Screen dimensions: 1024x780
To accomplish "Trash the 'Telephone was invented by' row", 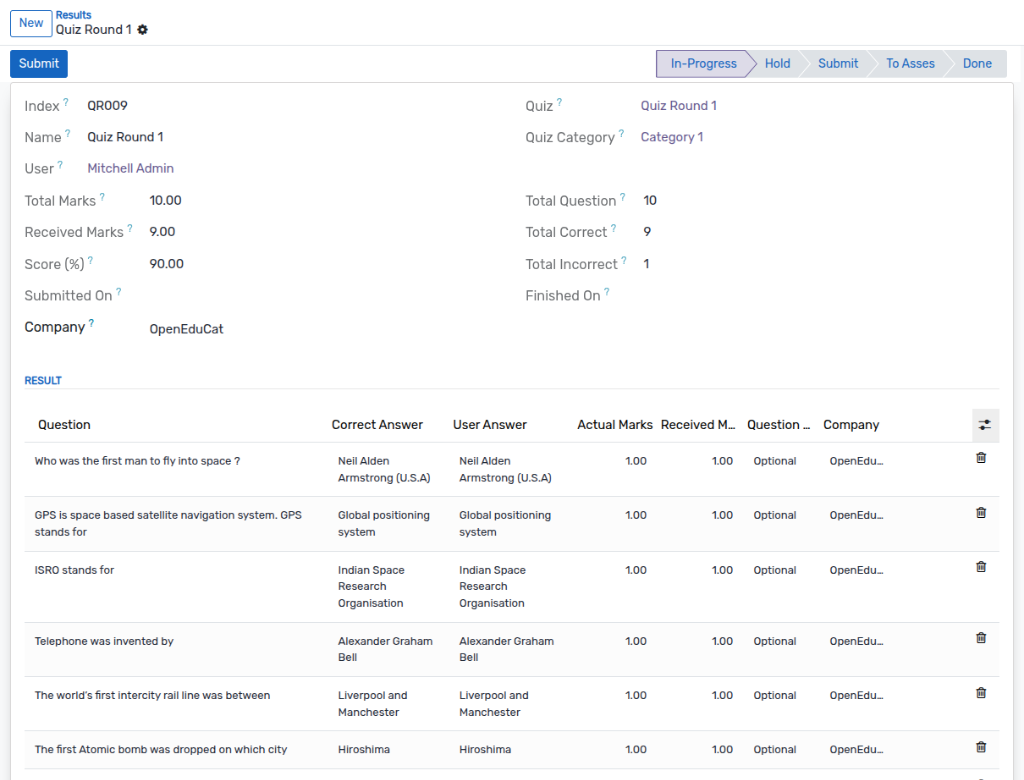I will tap(981, 638).
